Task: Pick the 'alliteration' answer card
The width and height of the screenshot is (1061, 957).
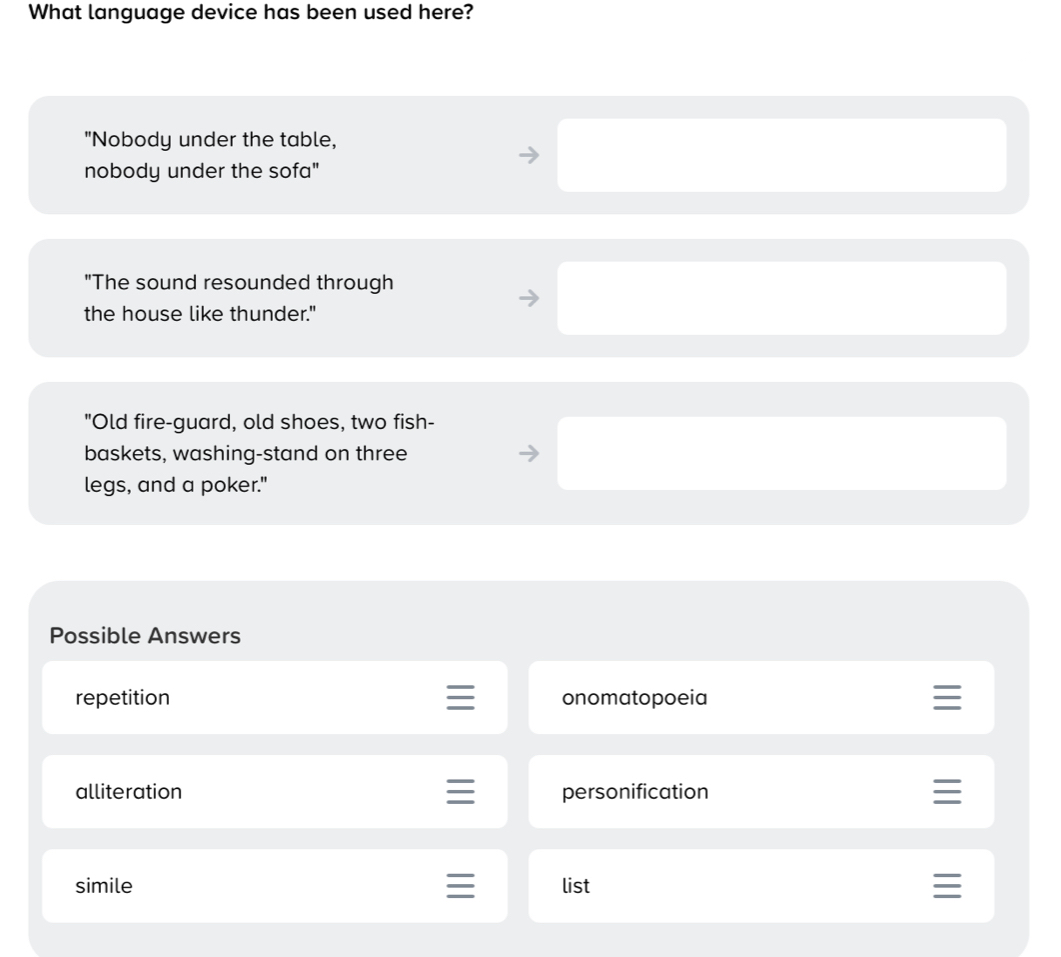Action: pos(275,791)
